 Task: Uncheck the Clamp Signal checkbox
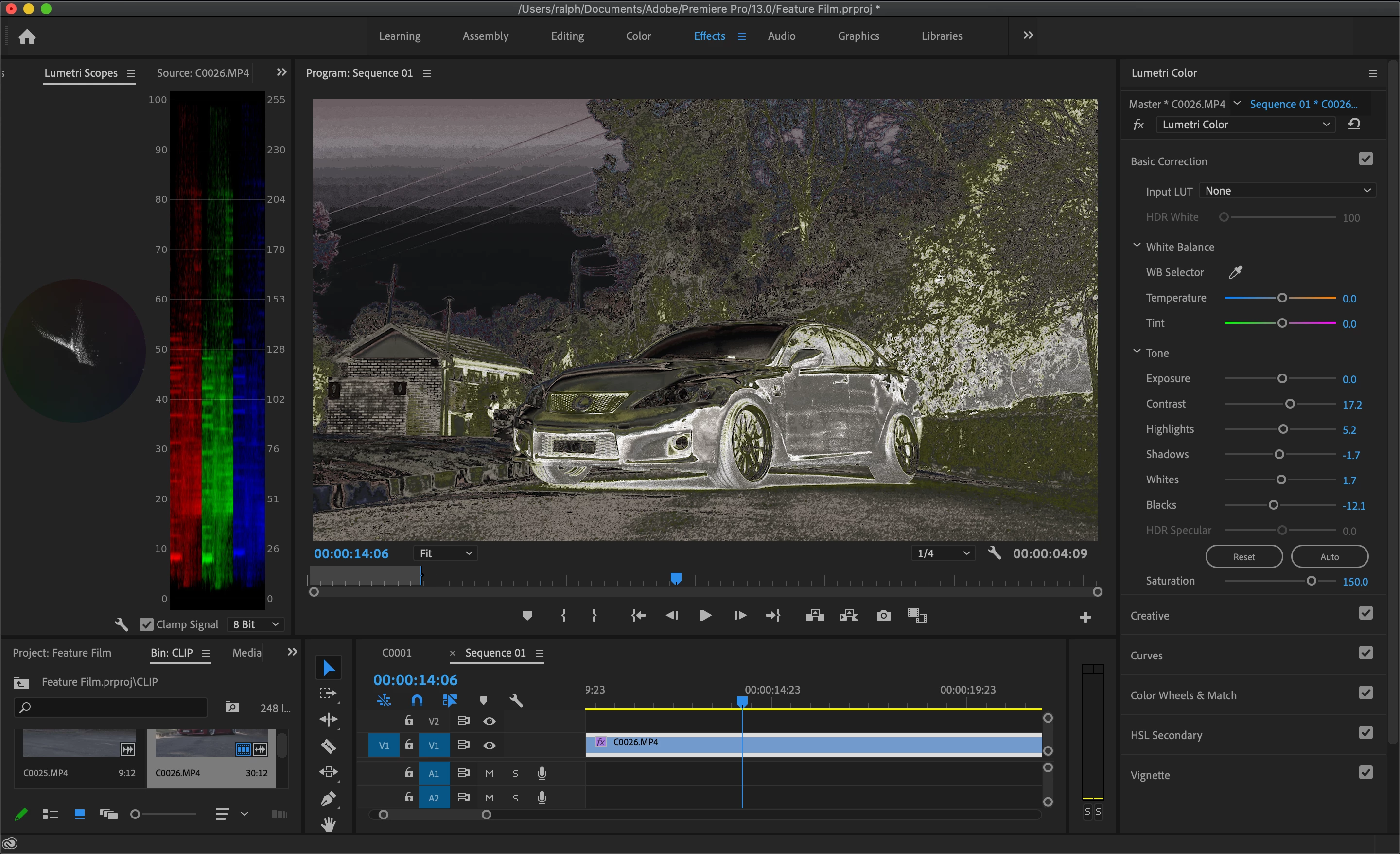click(147, 624)
